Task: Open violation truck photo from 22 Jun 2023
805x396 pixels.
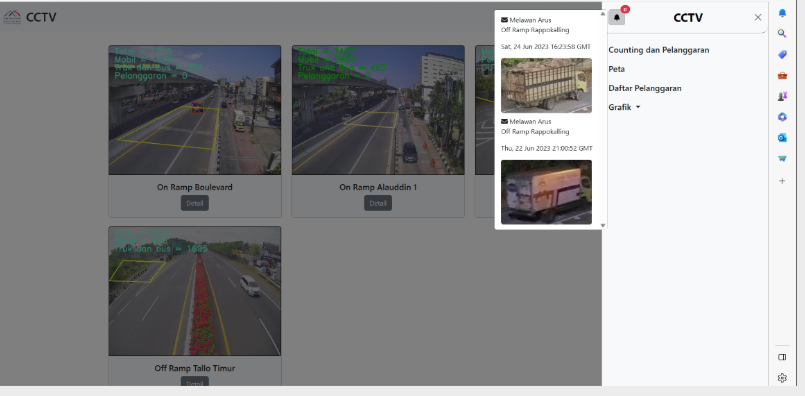Action: click(546, 192)
